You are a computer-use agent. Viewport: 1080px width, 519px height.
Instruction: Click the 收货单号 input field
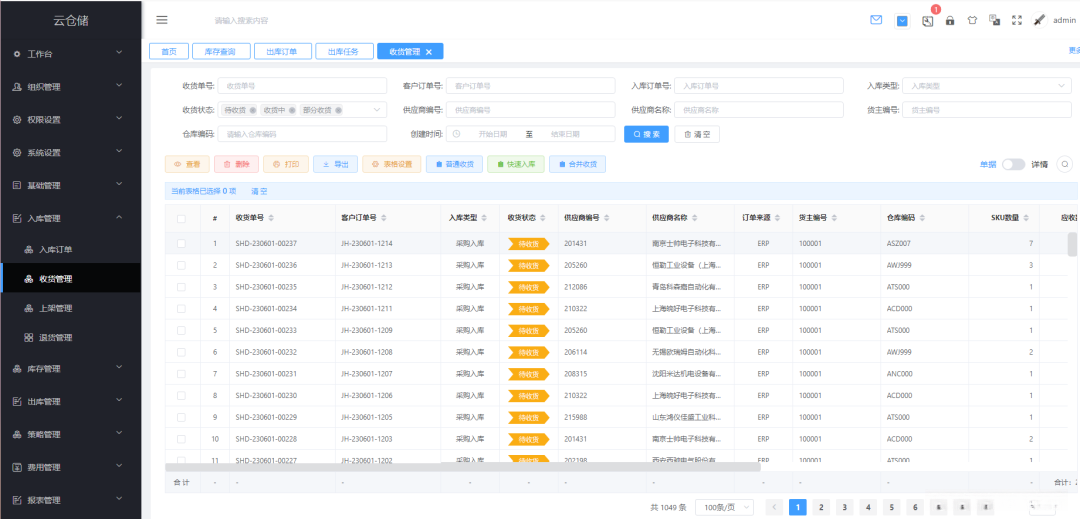pos(301,86)
